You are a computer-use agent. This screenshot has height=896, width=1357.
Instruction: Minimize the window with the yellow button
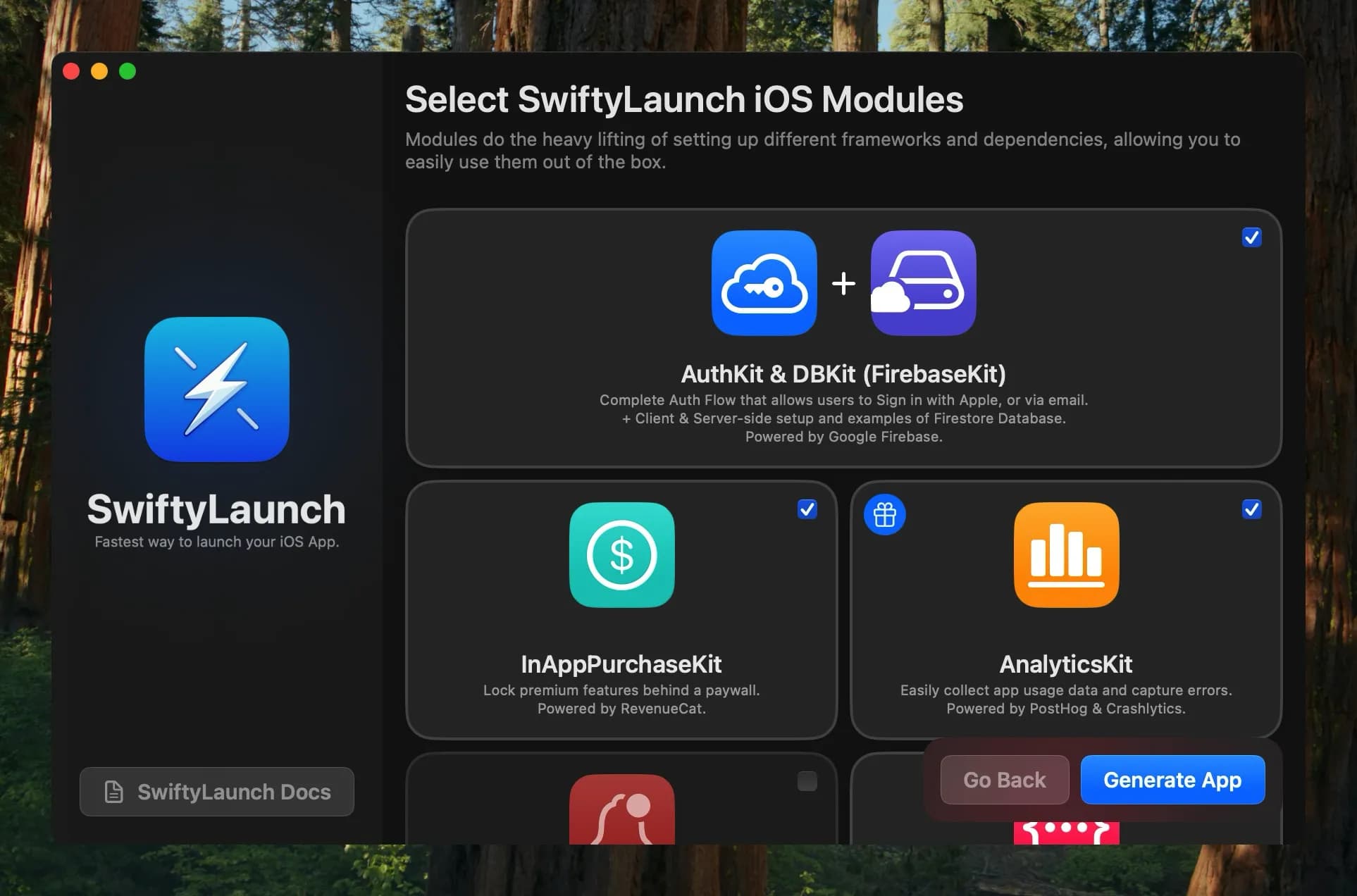[99, 71]
